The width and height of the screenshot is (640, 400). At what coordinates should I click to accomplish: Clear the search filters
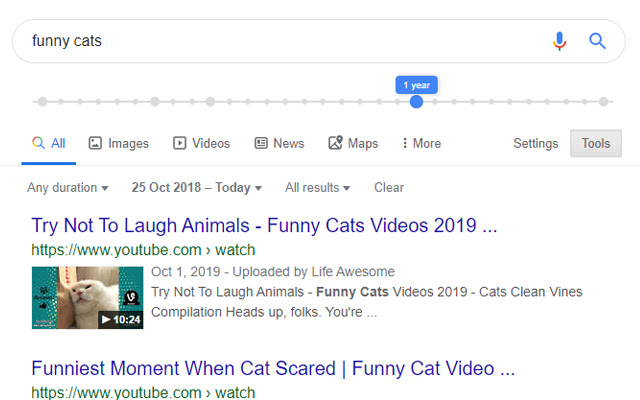389,187
